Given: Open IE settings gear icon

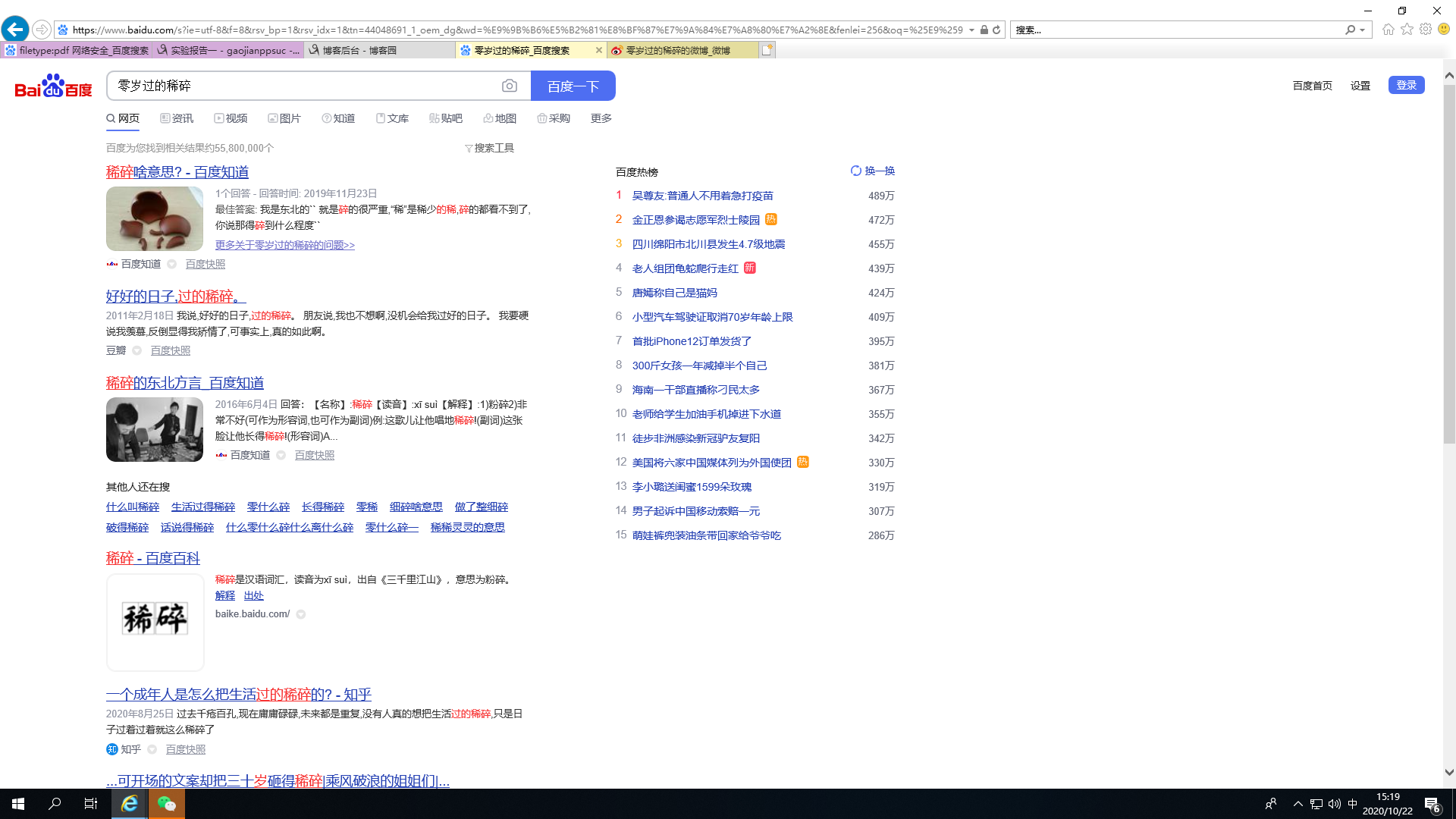Looking at the screenshot, I should (x=1426, y=30).
